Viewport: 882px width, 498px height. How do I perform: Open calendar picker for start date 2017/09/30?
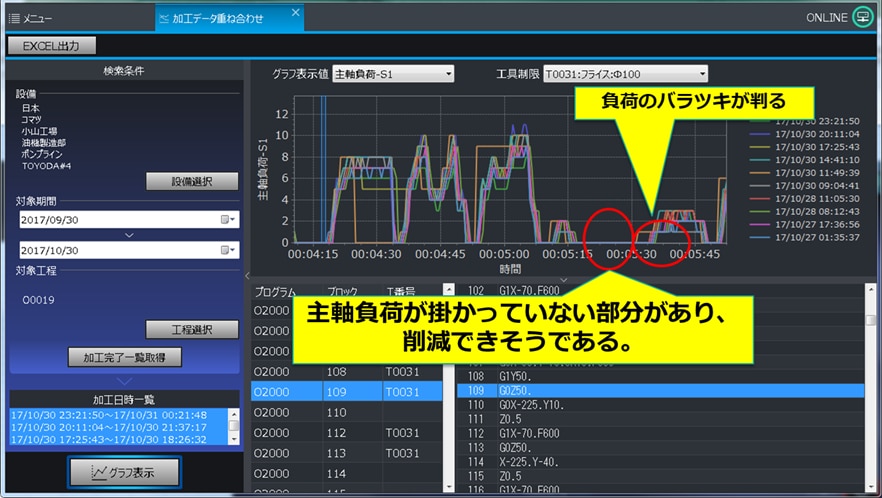tap(227, 220)
